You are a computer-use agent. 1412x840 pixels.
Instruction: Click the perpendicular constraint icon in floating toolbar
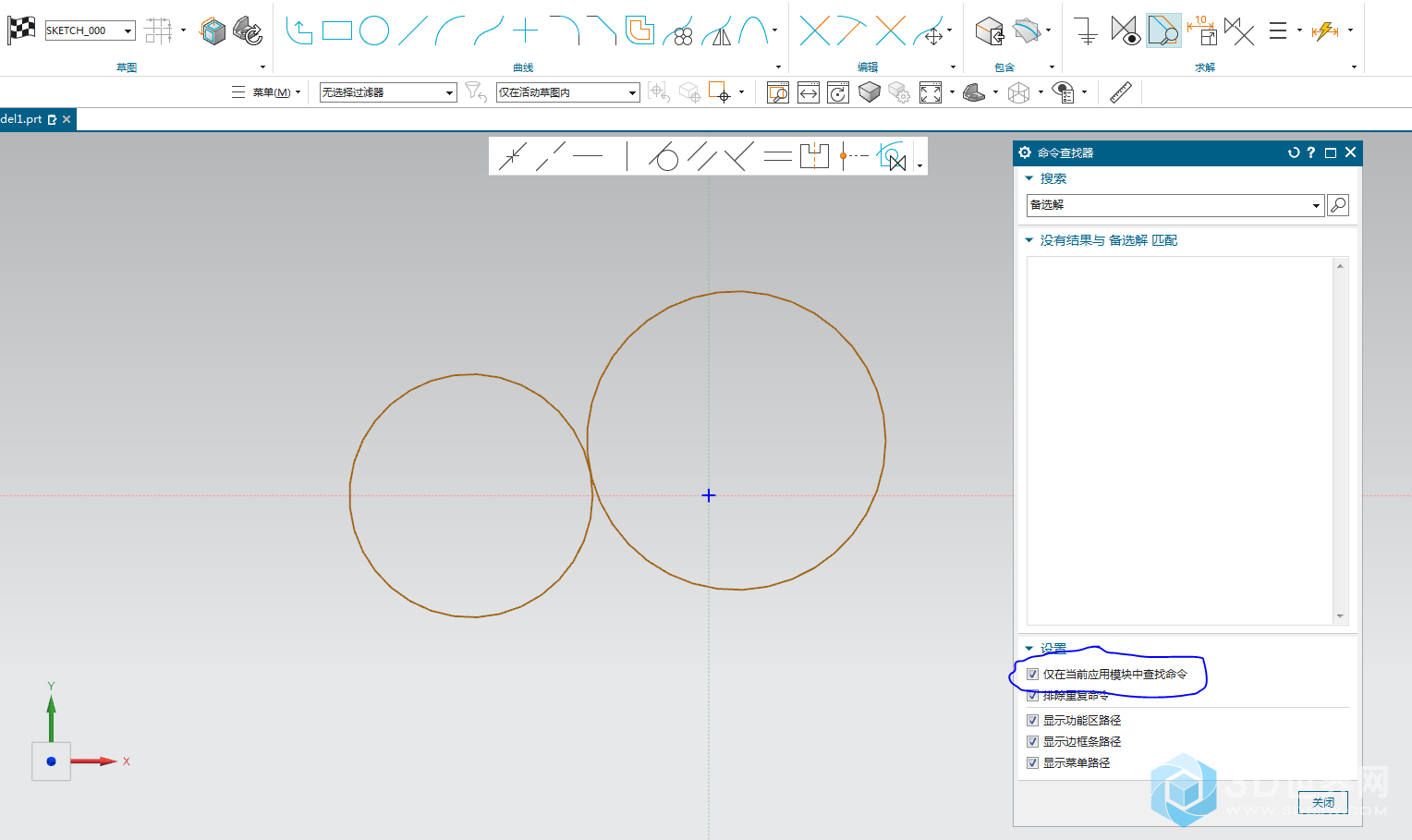click(739, 156)
